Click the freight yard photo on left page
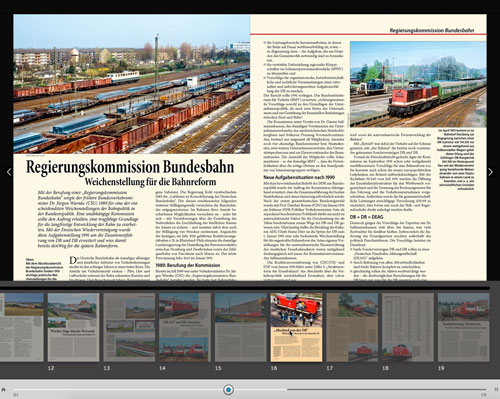 coord(132,84)
